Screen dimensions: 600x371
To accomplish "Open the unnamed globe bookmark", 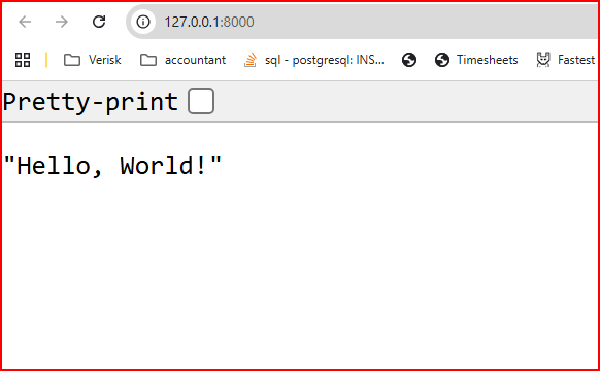I will 409,60.
